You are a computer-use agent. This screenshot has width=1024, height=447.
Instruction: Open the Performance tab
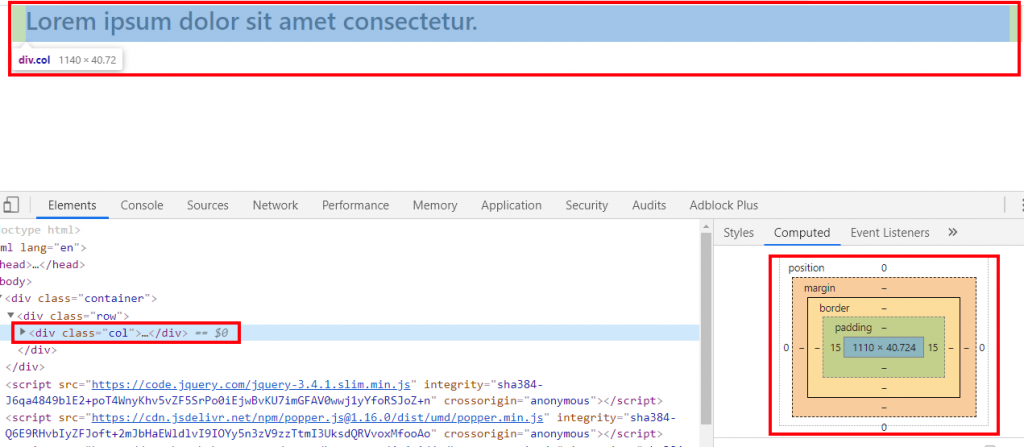(355, 205)
